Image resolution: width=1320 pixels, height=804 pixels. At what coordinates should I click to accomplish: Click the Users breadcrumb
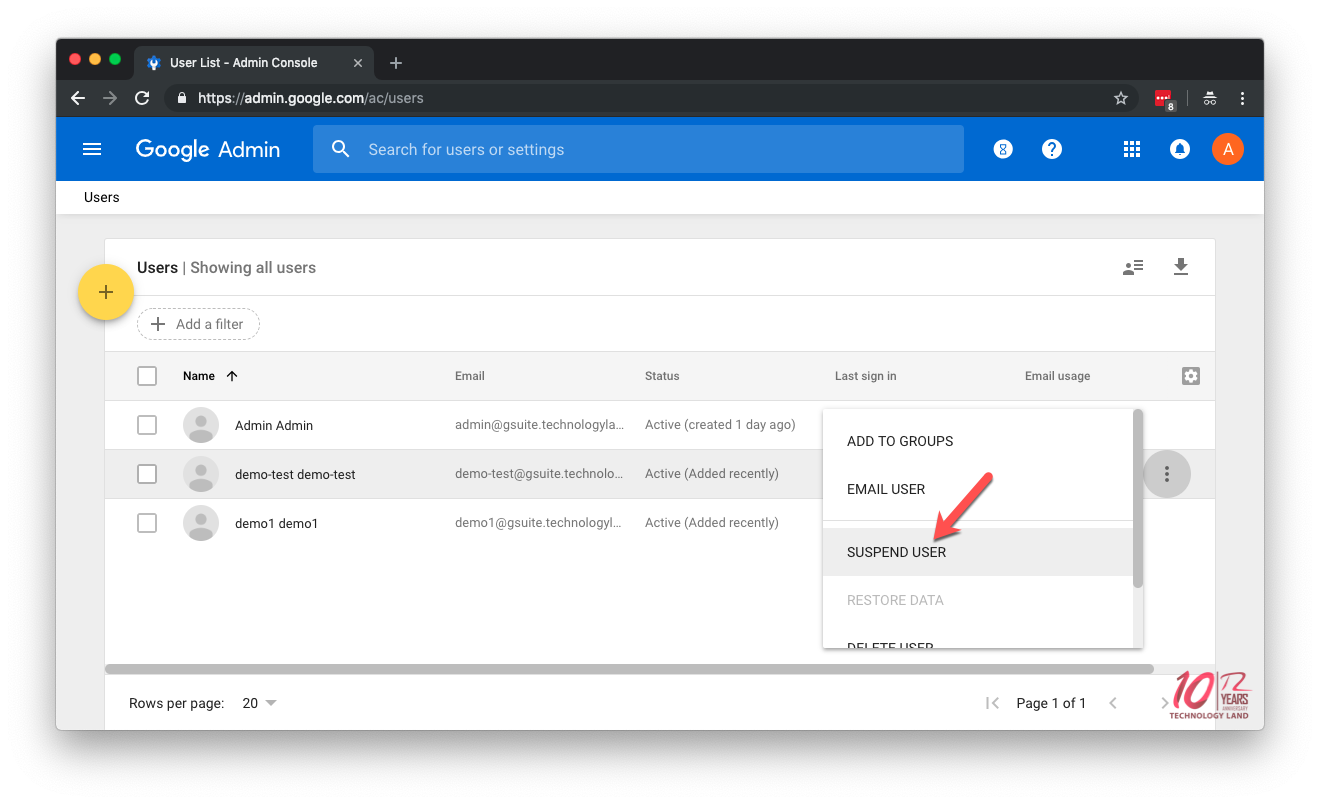coord(102,197)
